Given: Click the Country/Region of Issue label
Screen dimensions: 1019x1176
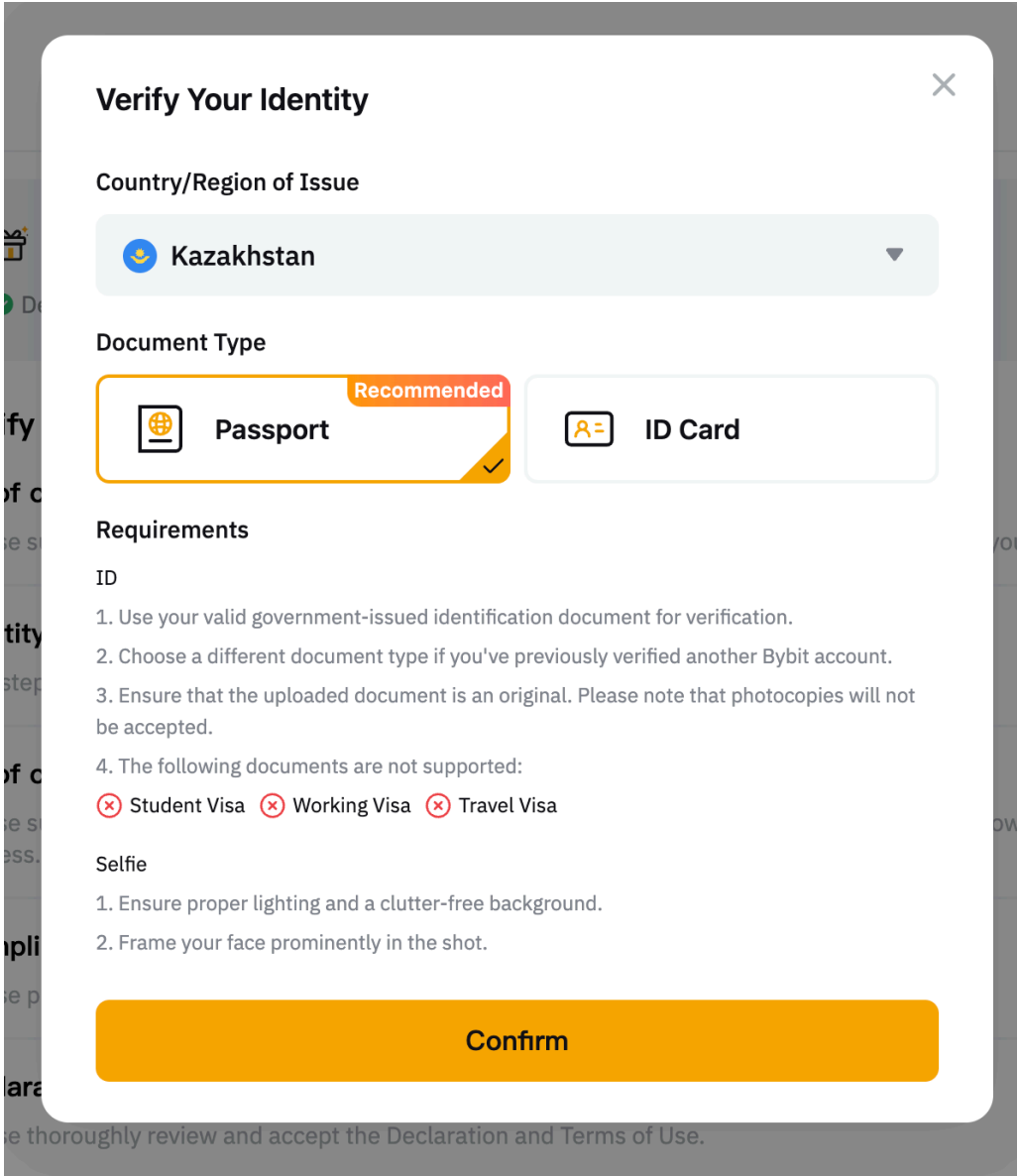Looking at the screenshot, I should pos(227,182).
